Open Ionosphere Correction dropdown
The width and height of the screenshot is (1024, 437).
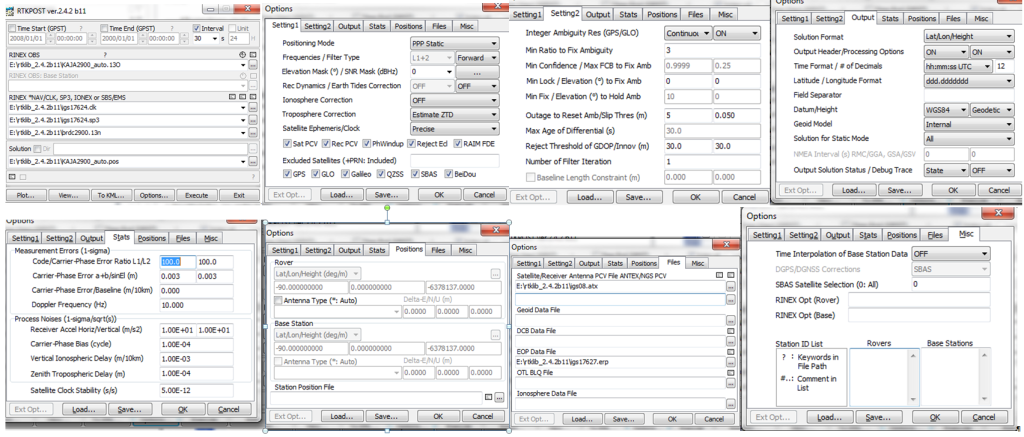pyautogui.click(x=455, y=100)
